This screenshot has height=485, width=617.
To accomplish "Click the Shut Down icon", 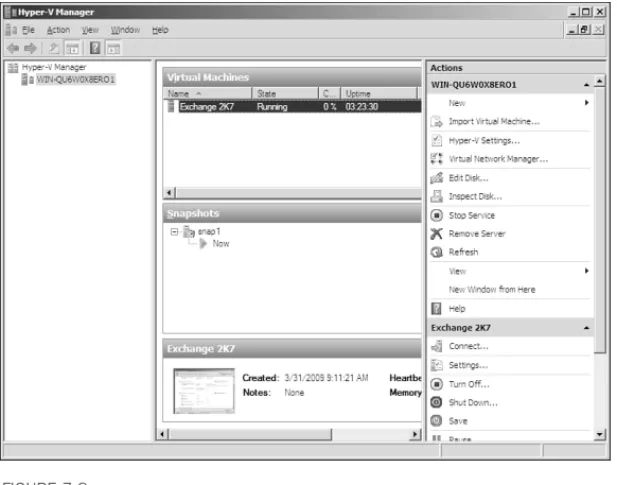I will (x=436, y=402).
